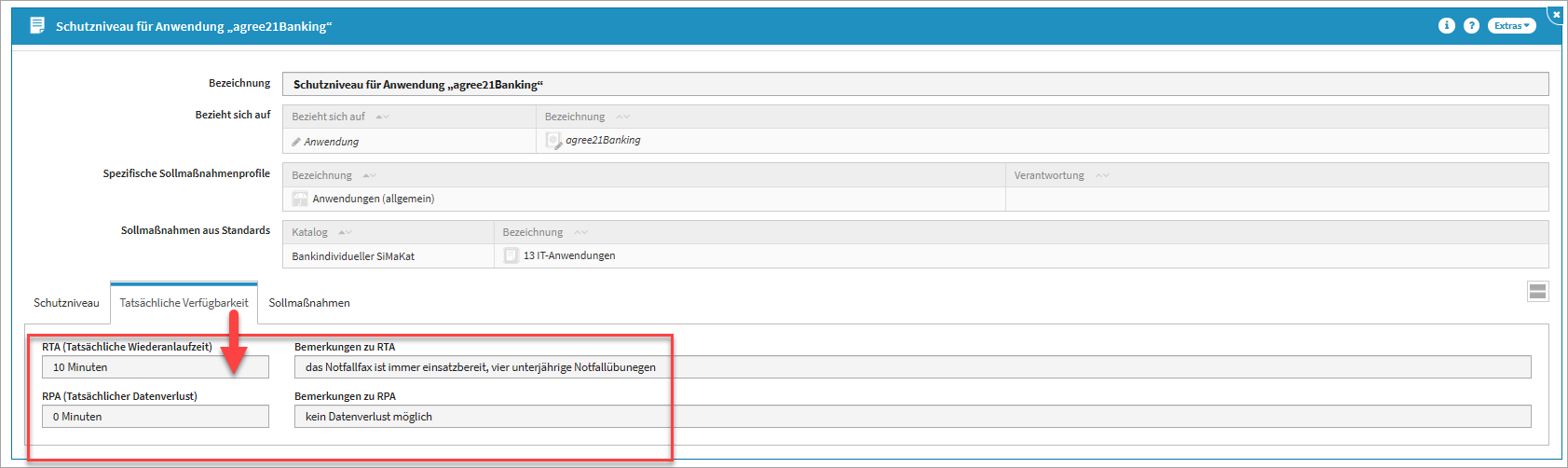This screenshot has width=1568, height=468.
Task: Sort by the Katalog column
Action: 345,233
